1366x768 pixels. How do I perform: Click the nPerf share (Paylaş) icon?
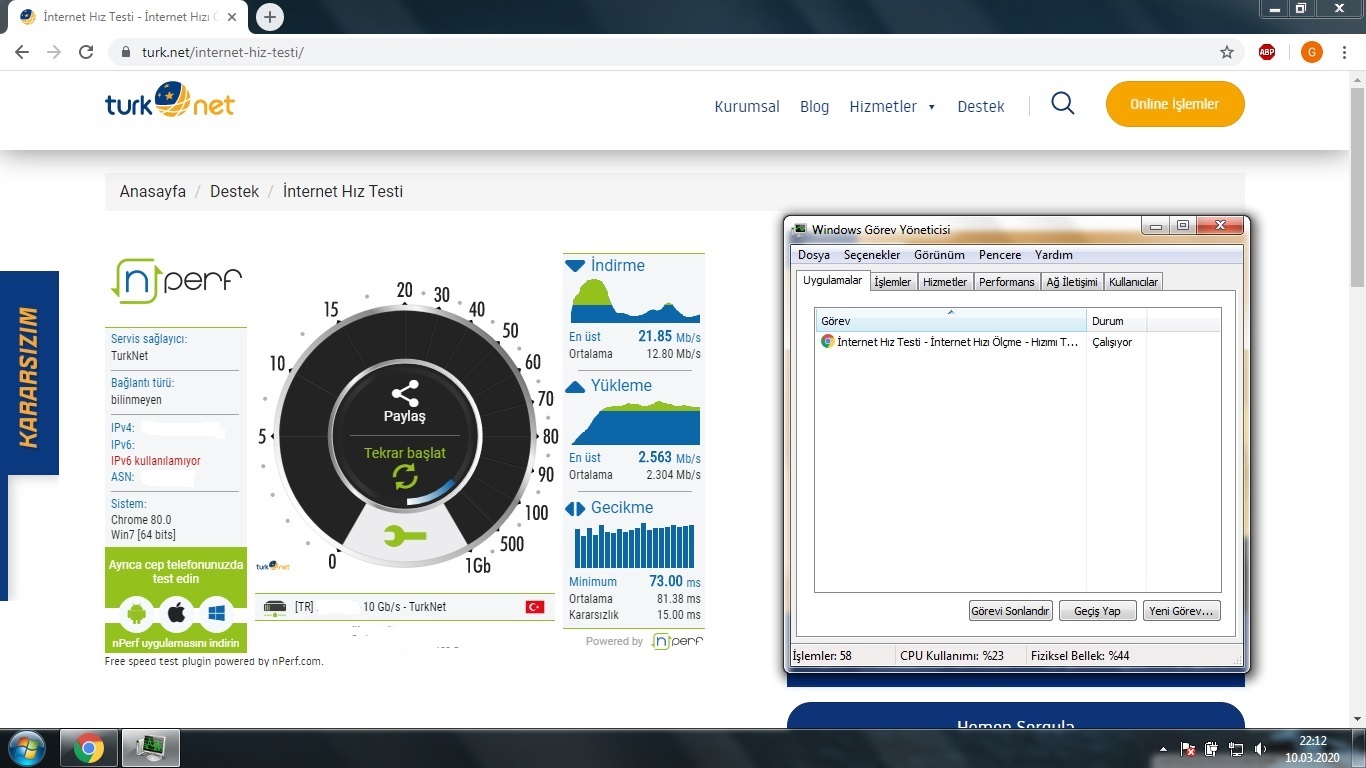(405, 393)
